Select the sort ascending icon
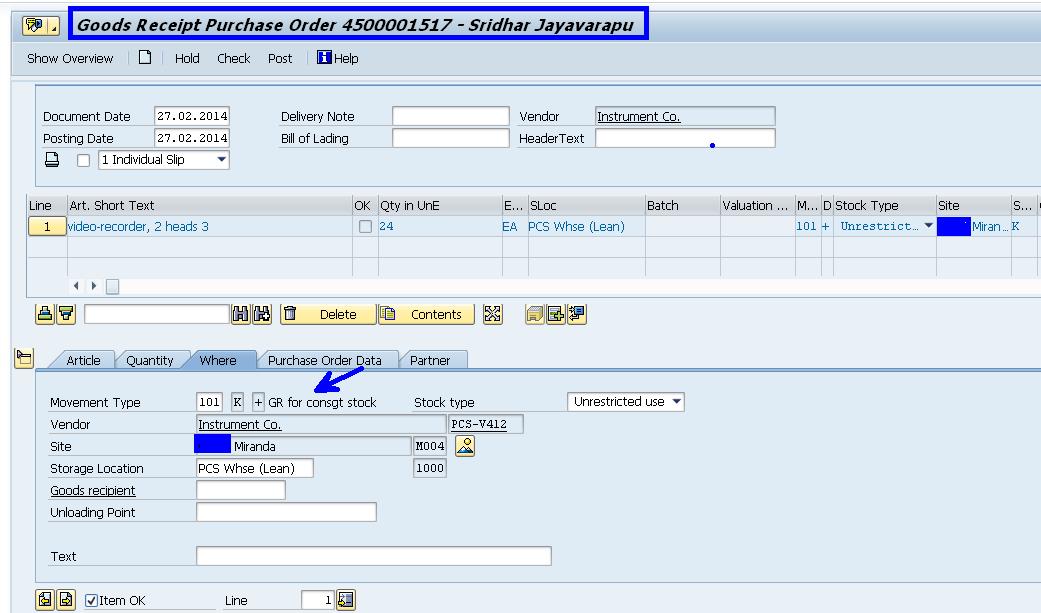Viewport: 1041px width, 613px height. pos(47,313)
